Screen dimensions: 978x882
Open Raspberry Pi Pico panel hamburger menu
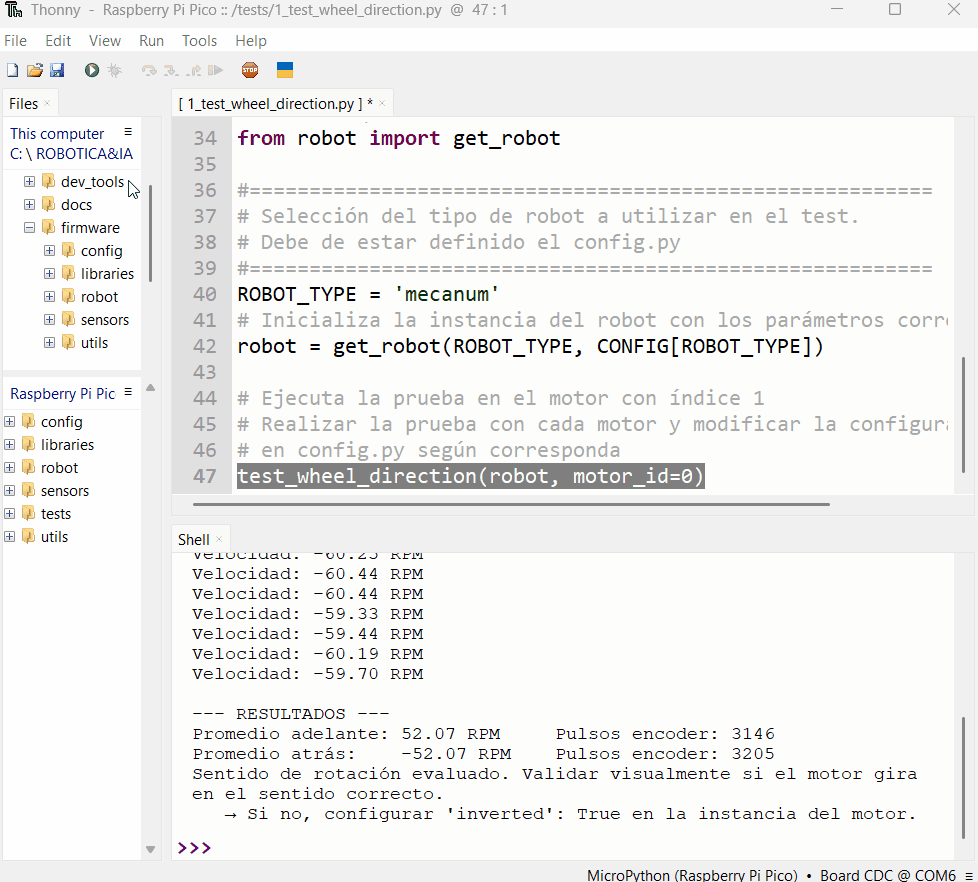[128, 392]
